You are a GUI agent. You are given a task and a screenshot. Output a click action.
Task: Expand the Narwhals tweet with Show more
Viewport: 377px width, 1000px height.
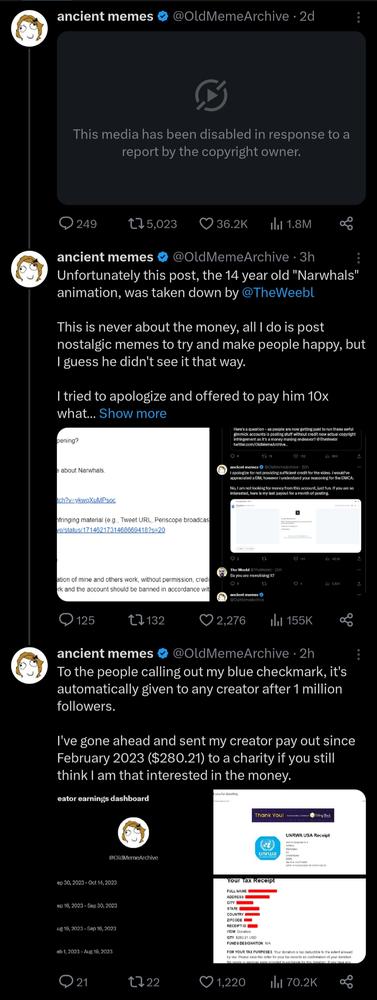pos(133,413)
